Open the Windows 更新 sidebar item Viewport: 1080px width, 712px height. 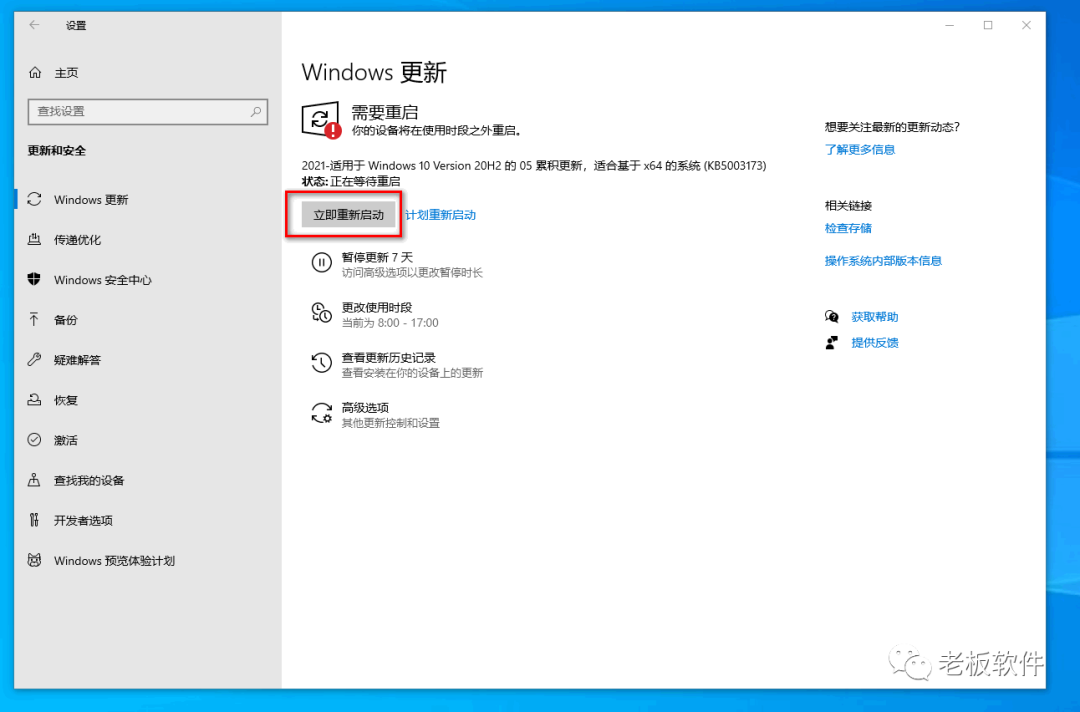click(x=147, y=199)
